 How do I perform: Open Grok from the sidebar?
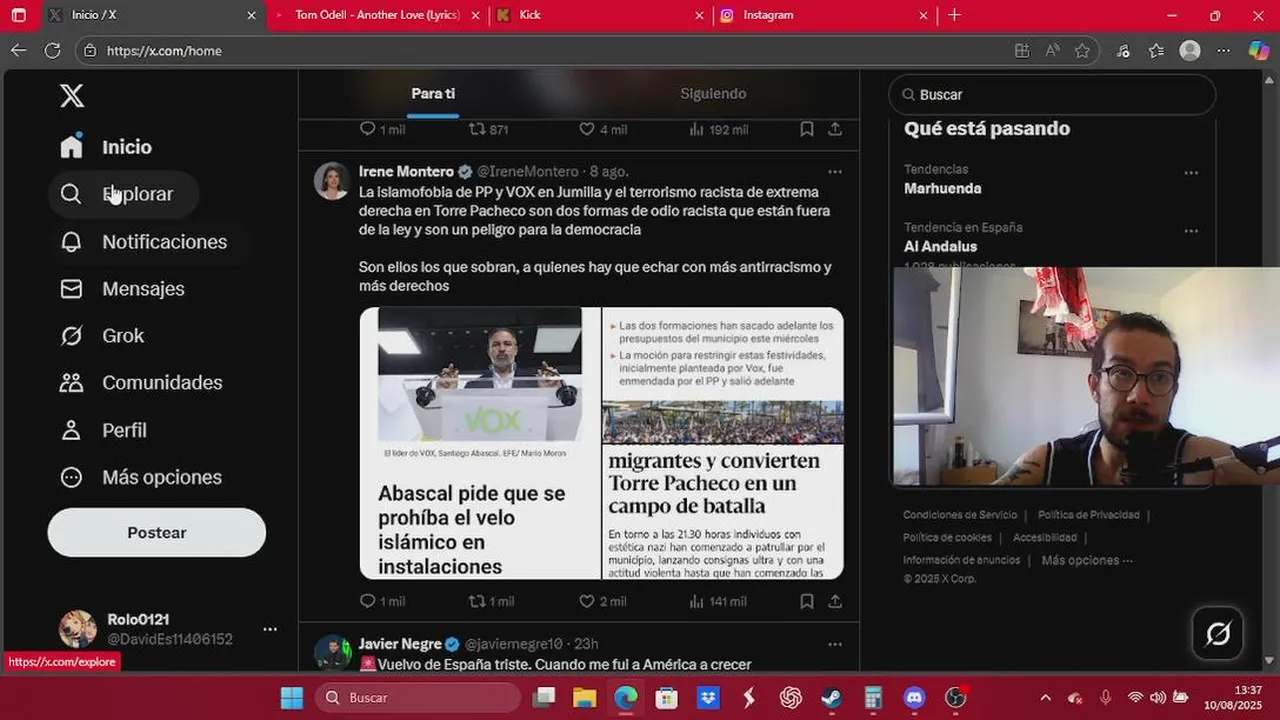click(102, 336)
